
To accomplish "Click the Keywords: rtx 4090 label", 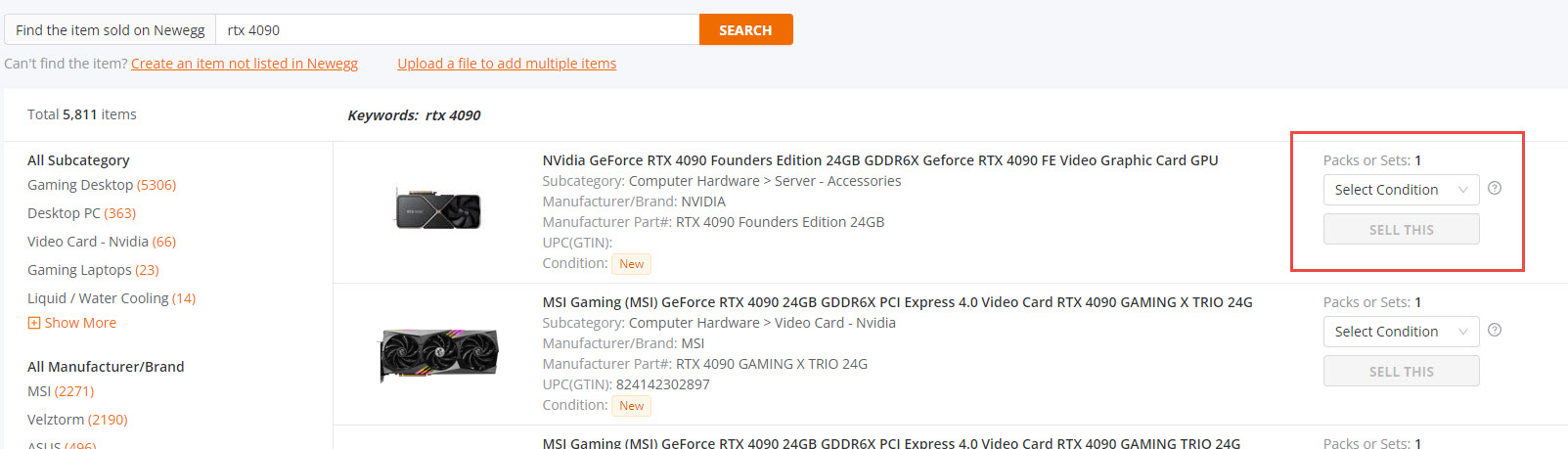I will click(x=414, y=115).
